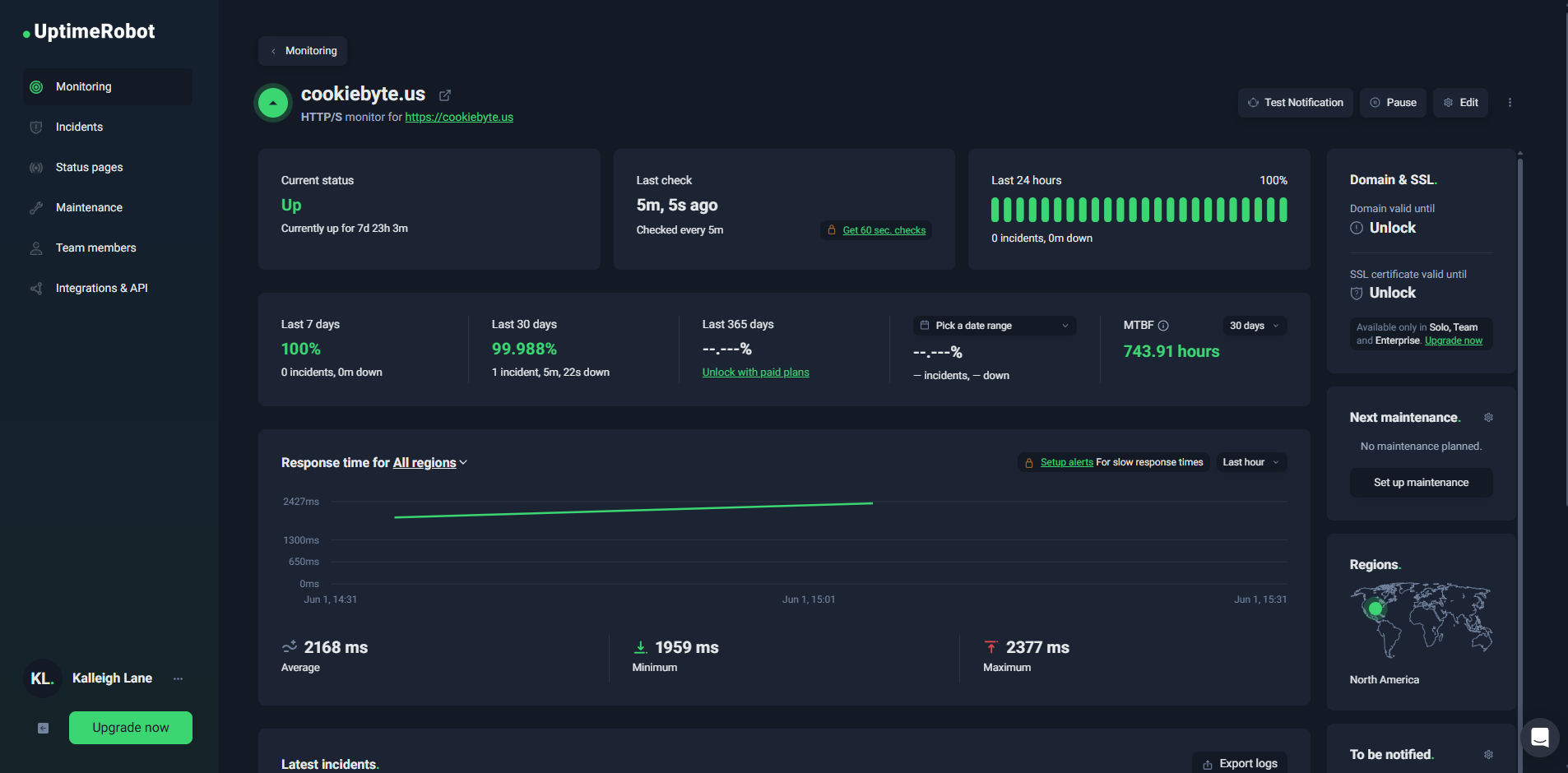Open To be notified settings gear
Screen dimensions: 1568x773
coord(1488,755)
